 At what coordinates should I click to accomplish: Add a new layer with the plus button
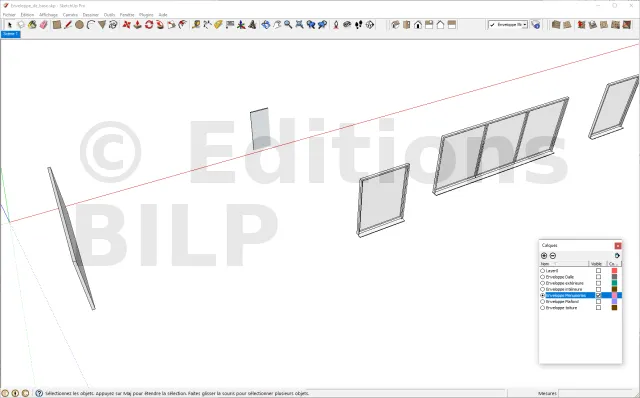click(x=544, y=256)
